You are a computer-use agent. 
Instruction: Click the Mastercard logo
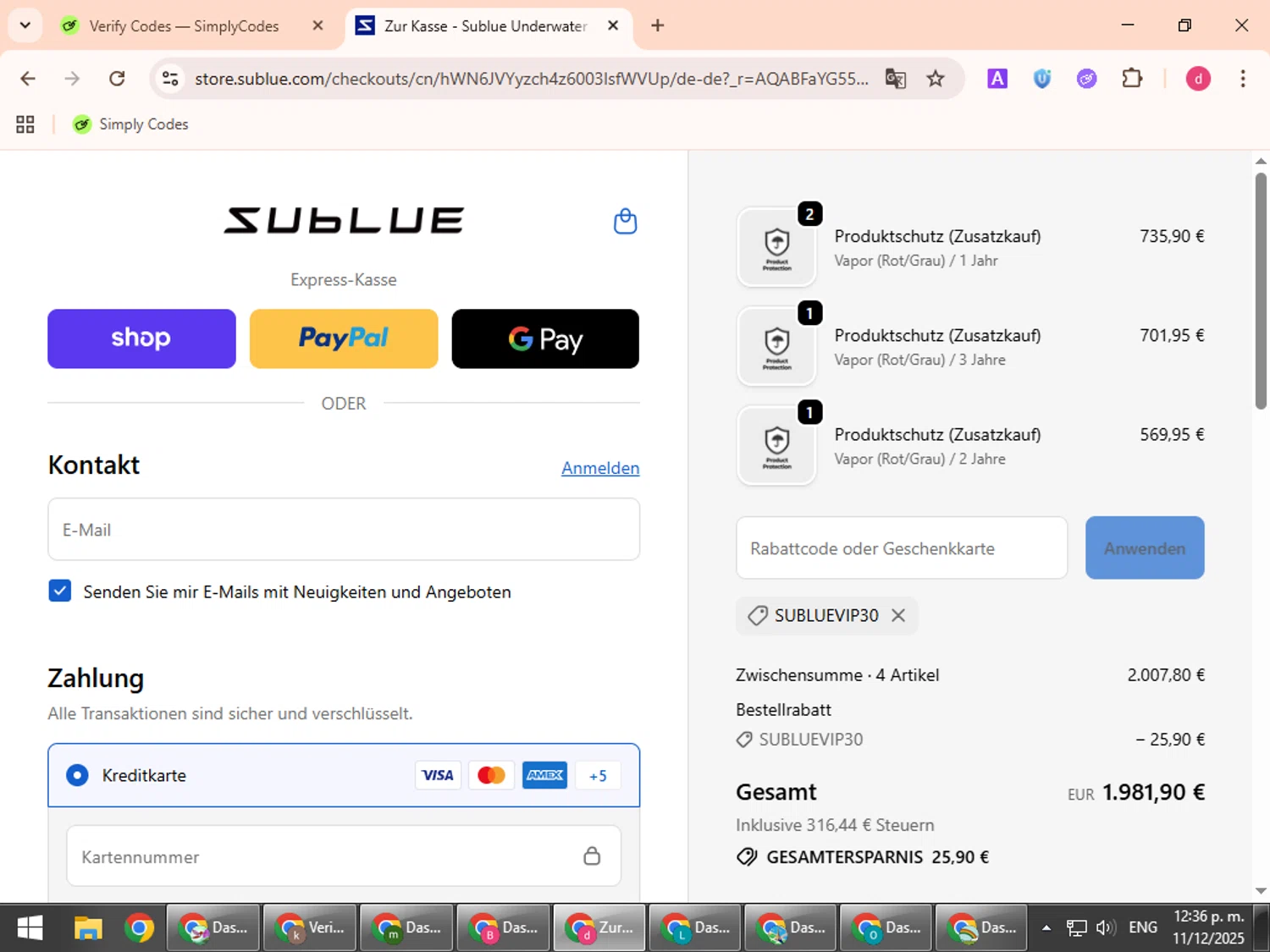[x=491, y=775]
